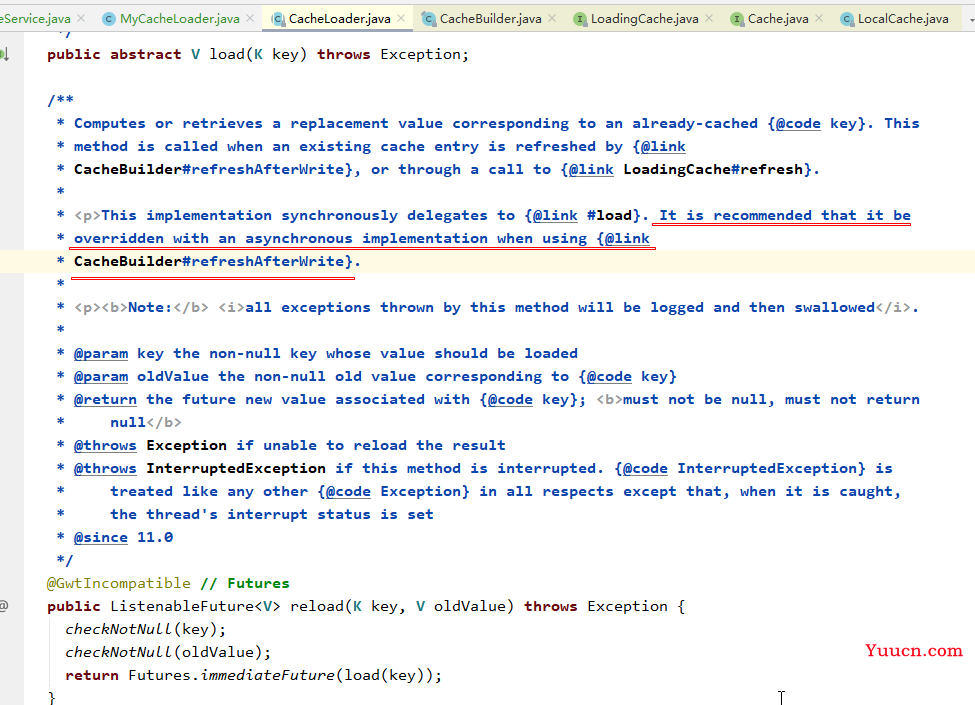This screenshot has width=975, height=705.
Task: Click the 'checkNotNull(oldValue);' statement
Action: (168, 652)
